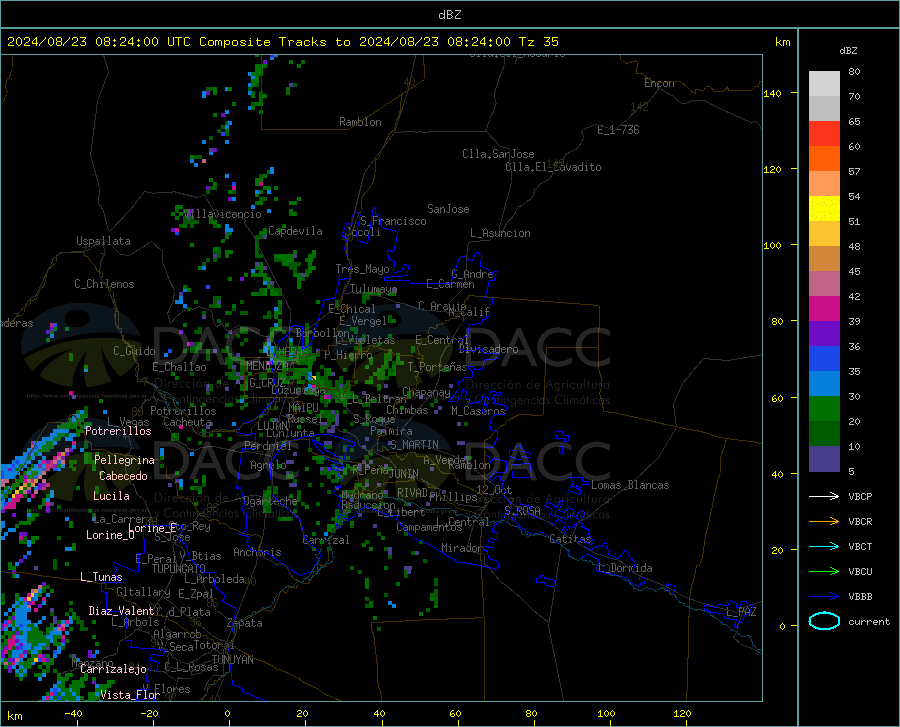Click the Lomas_Blancas label
The image size is (900, 727).
click(x=630, y=485)
